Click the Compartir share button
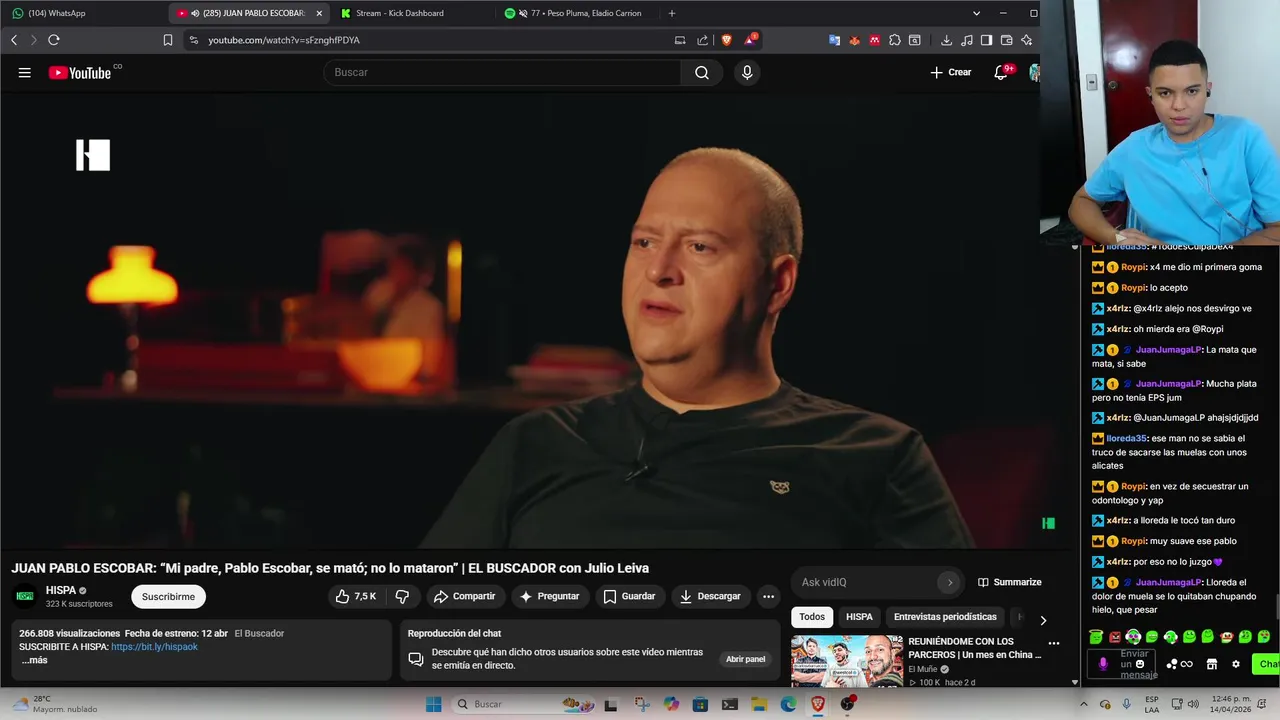The image size is (1280, 720). click(464, 596)
